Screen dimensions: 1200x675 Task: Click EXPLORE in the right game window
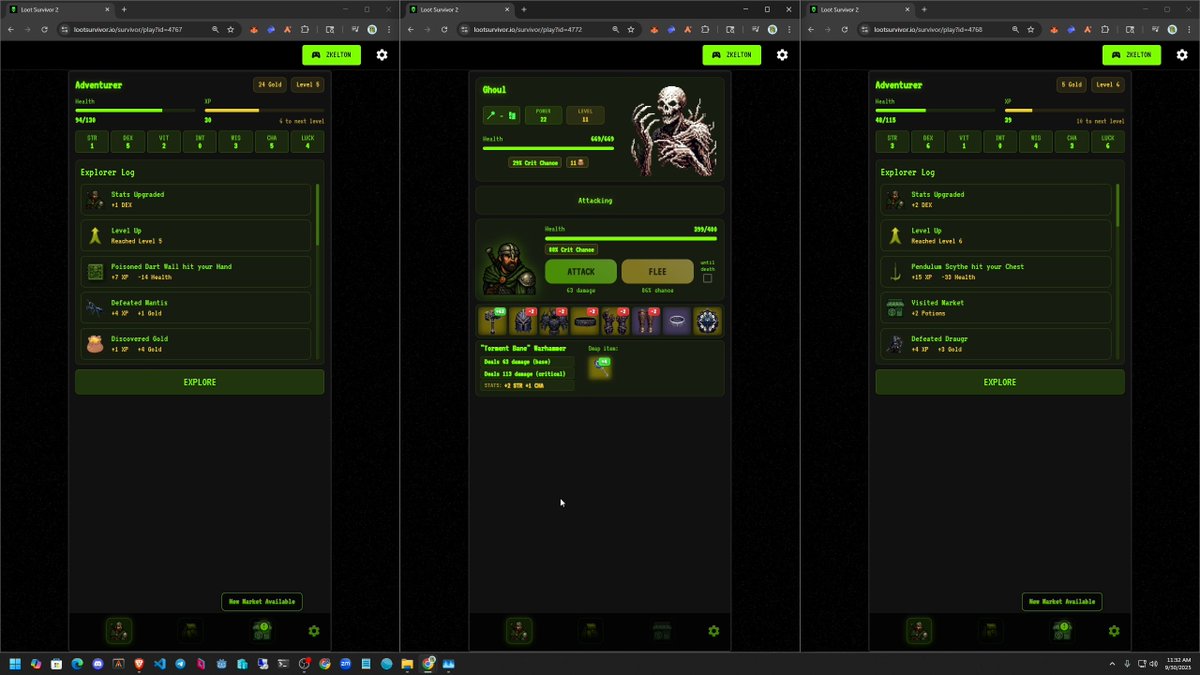pos(1000,382)
